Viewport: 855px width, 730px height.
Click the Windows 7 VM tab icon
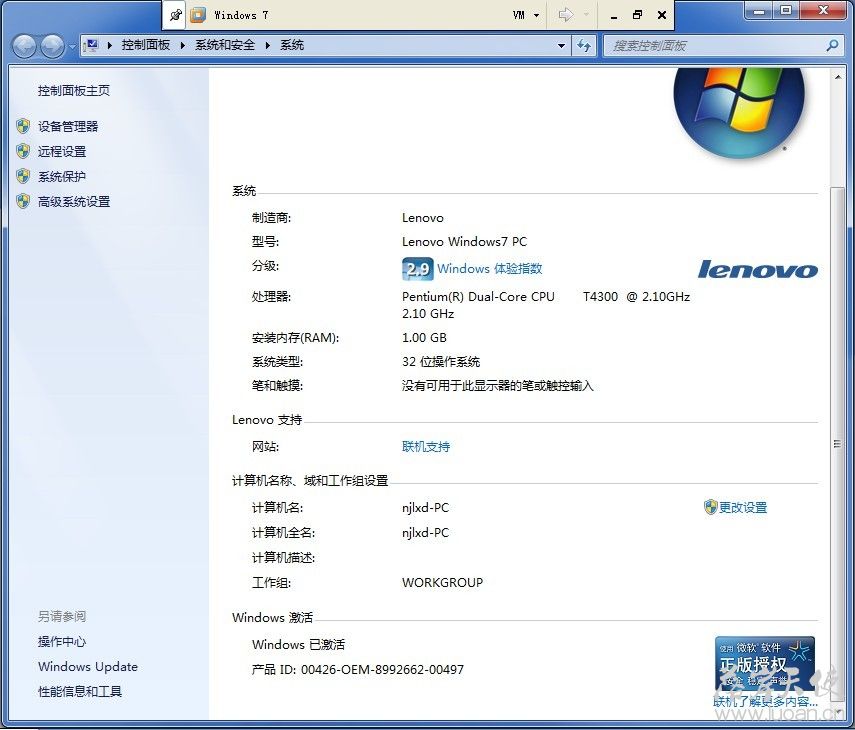[x=197, y=15]
